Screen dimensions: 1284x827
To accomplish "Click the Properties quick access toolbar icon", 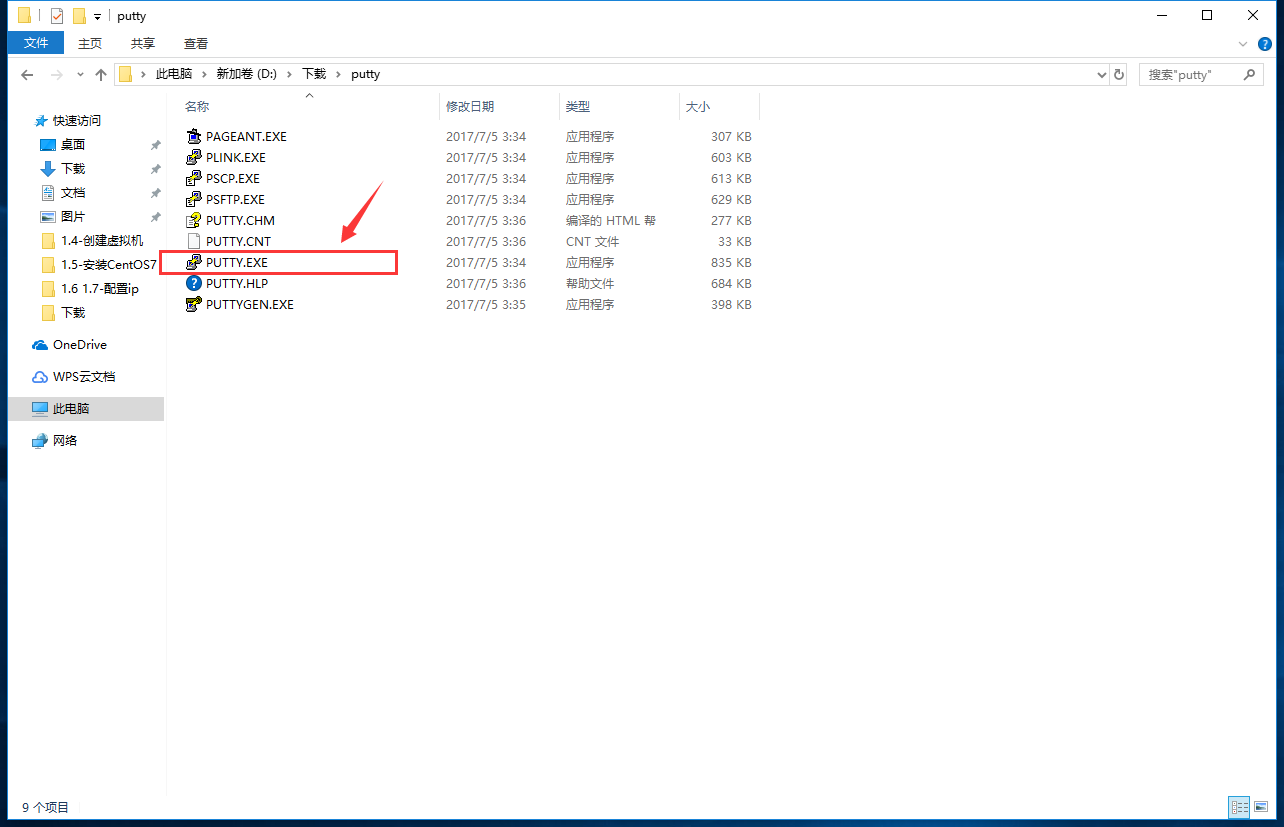I will [57, 16].
